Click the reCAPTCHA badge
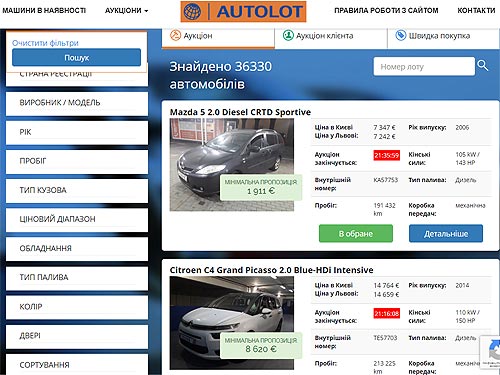This screenshot has height=375, width=500. point(490,352)
